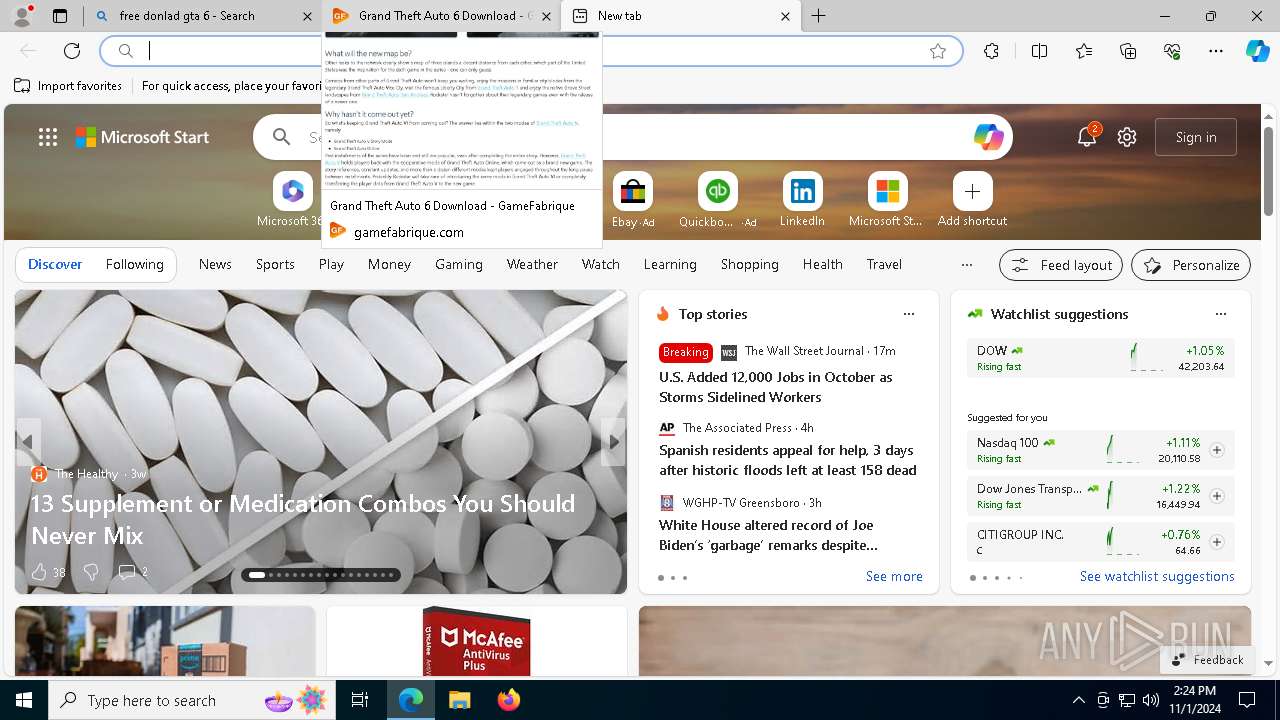This screenshot has width=1280, height=720.
Task: Open the Travel category
Action: coord(884,265)
